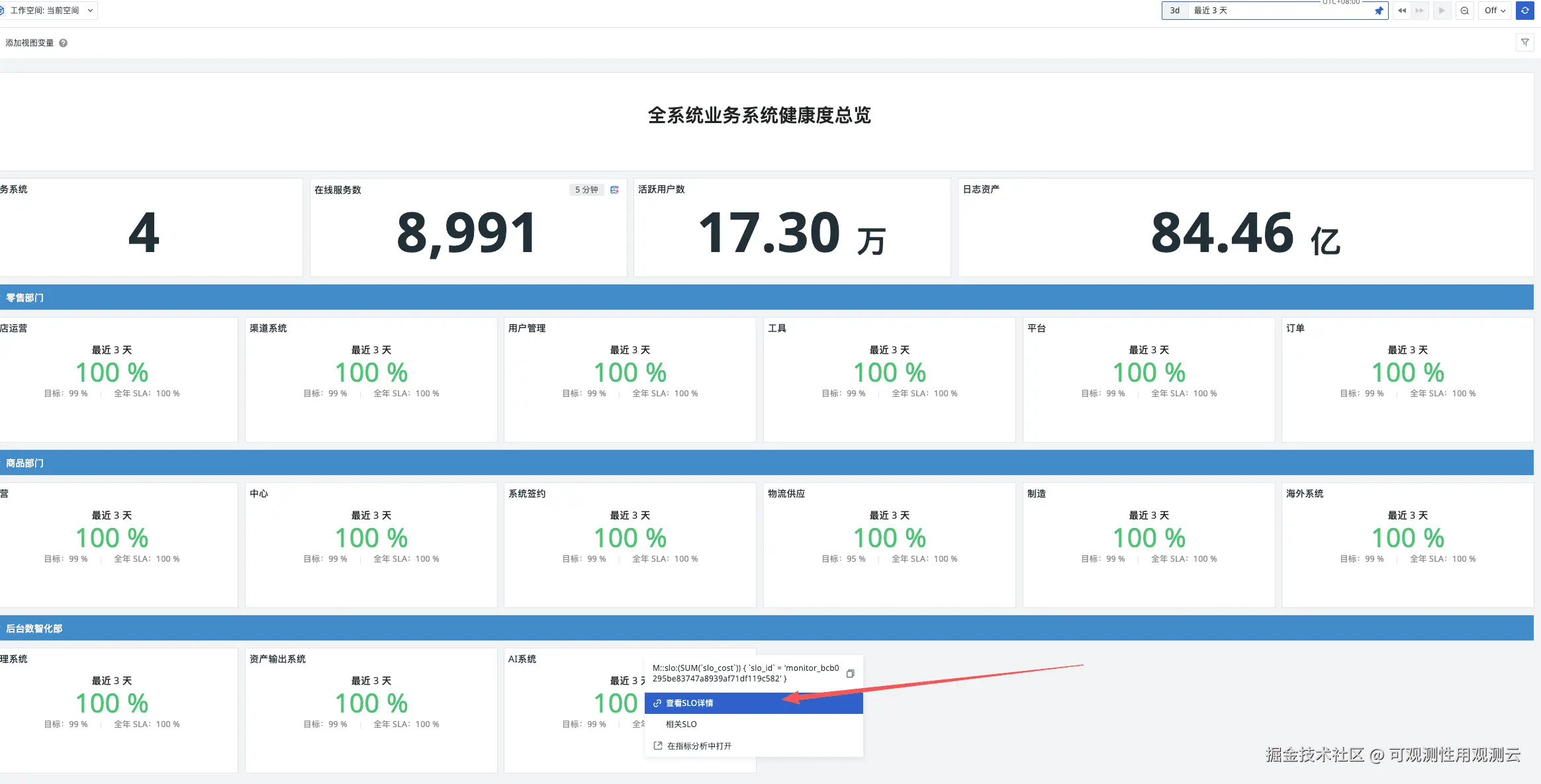Click the zoom-out time range icon
The height and width of the screenshot is (784, 1541).
coord(1464,11)
